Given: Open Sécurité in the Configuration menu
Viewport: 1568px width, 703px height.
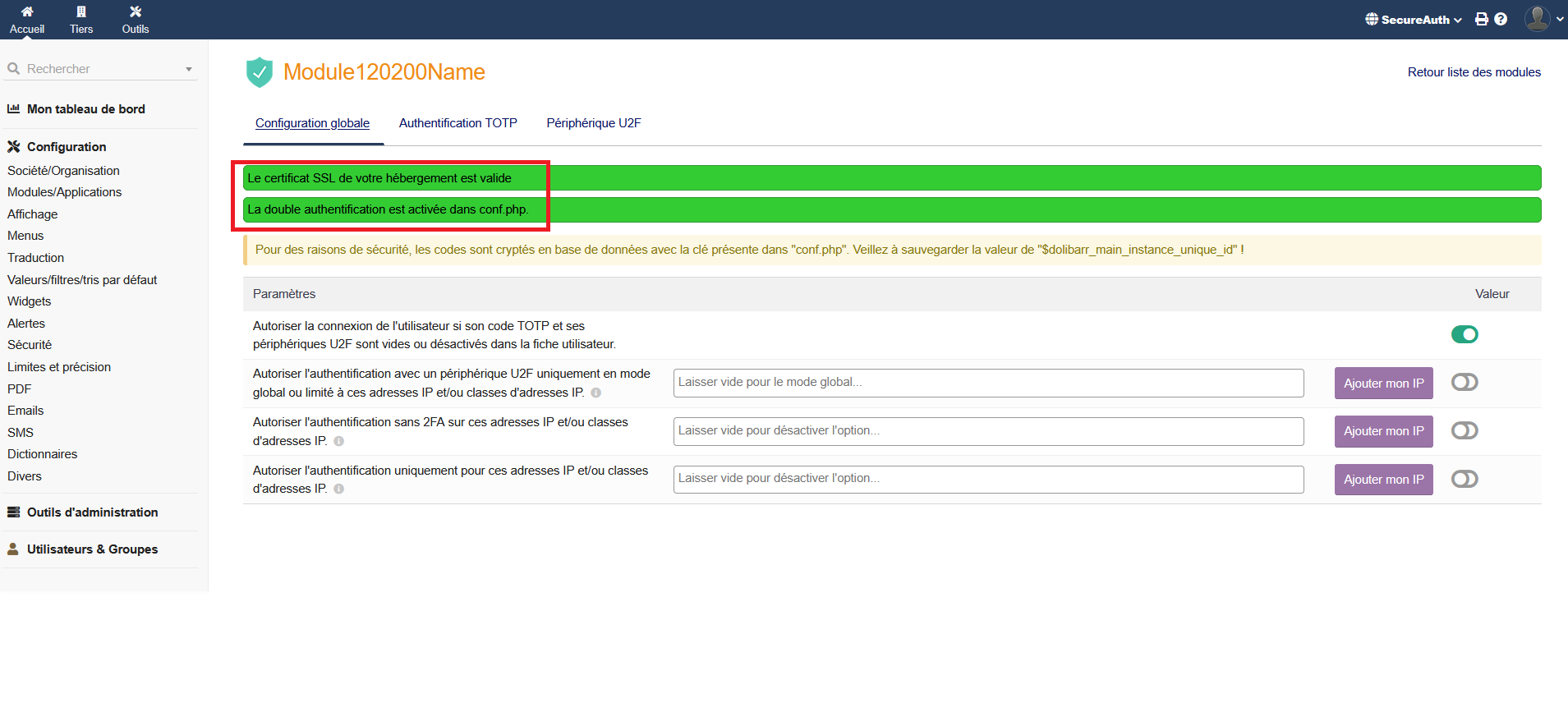Looking at the screenshot, I should (30, 345).
